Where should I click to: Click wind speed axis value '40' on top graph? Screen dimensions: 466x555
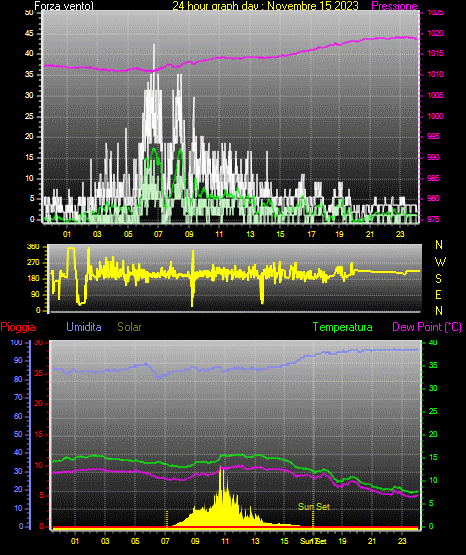click(29, 53)
